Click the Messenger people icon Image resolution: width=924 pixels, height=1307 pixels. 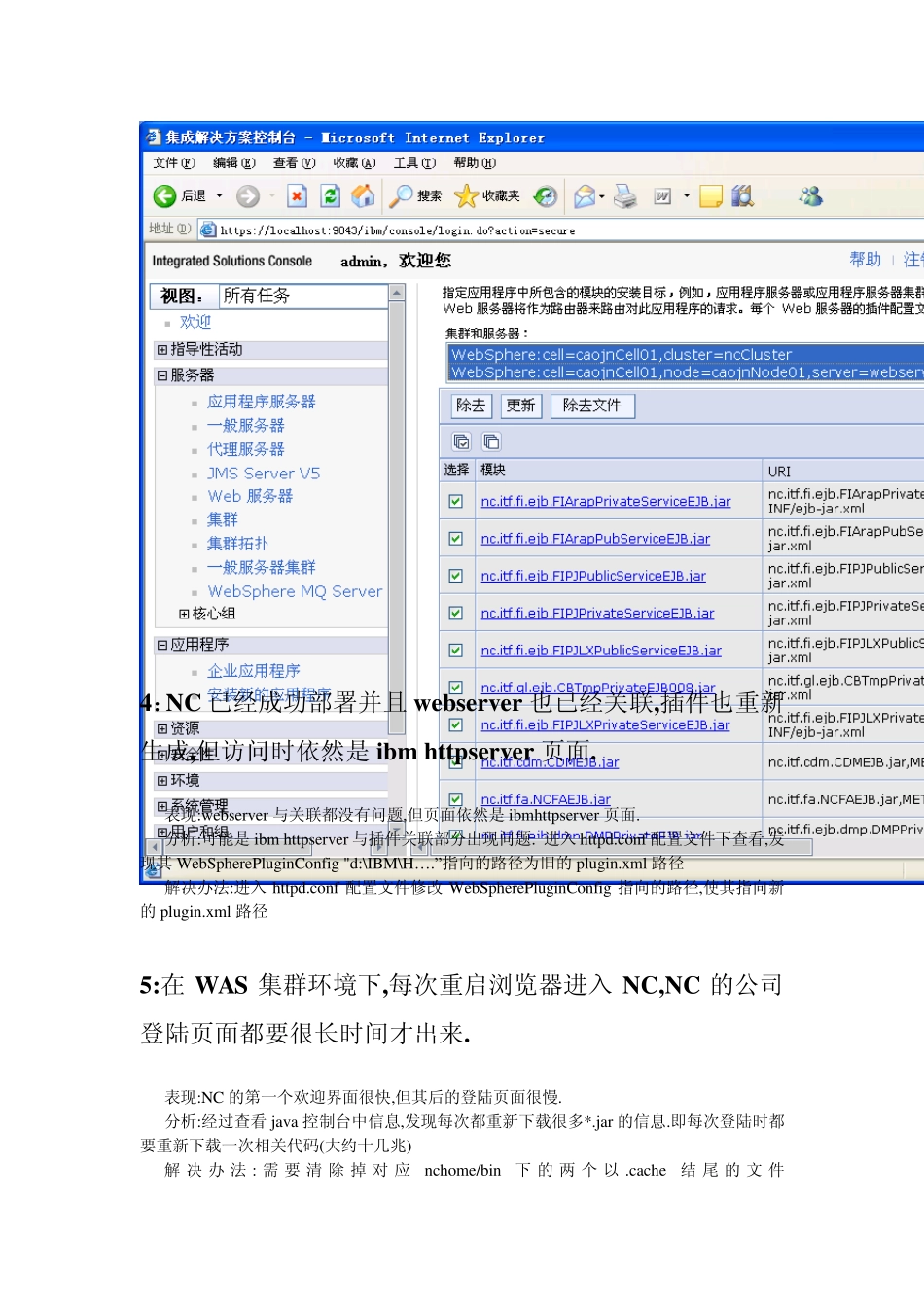tap(811, 196)
